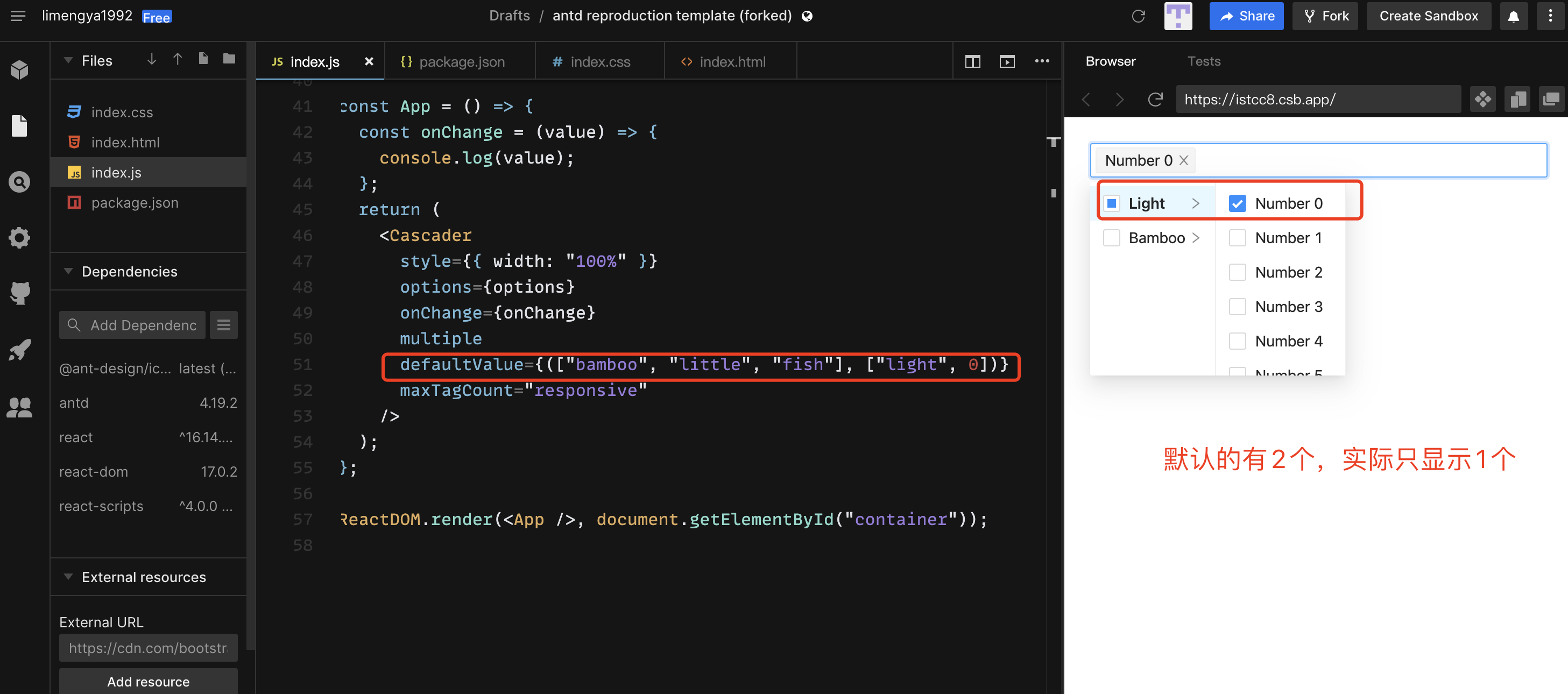This screenshot has height=694, width=1568.
Task: Open the Live collaboration people icon
Action: coord(19,407)
